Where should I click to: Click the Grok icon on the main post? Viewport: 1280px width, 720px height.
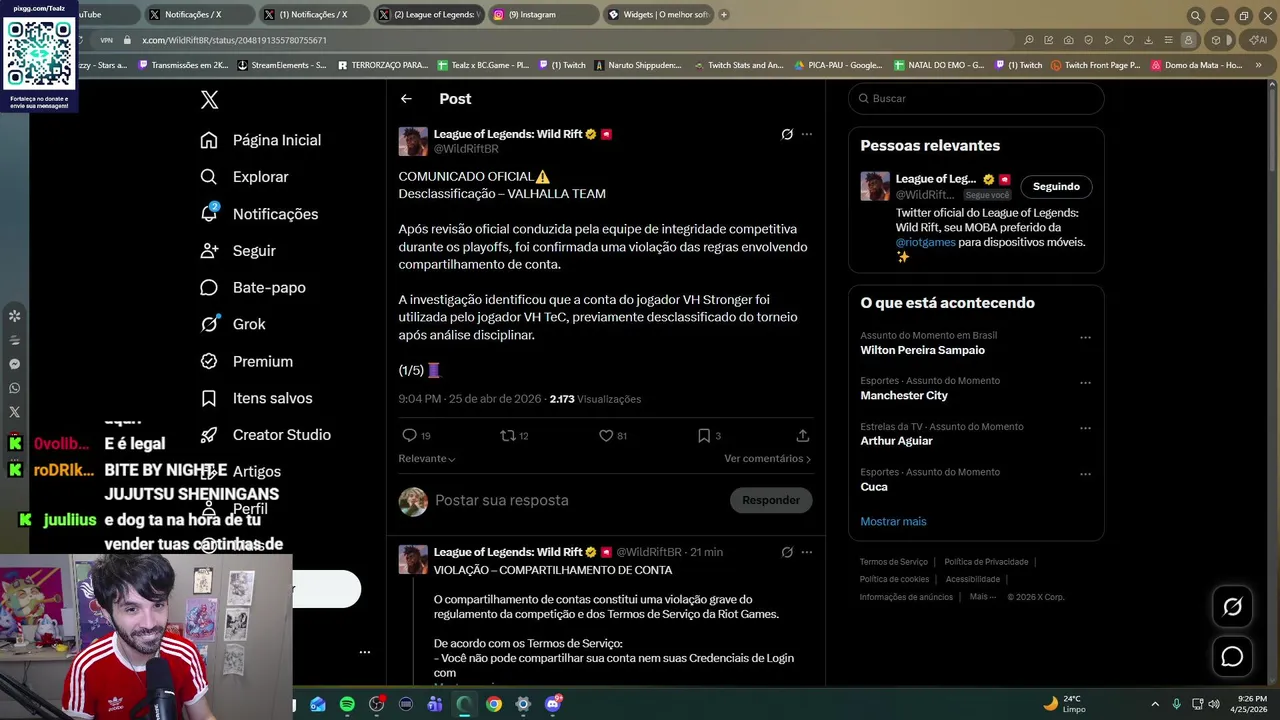(x=787, y=134)
